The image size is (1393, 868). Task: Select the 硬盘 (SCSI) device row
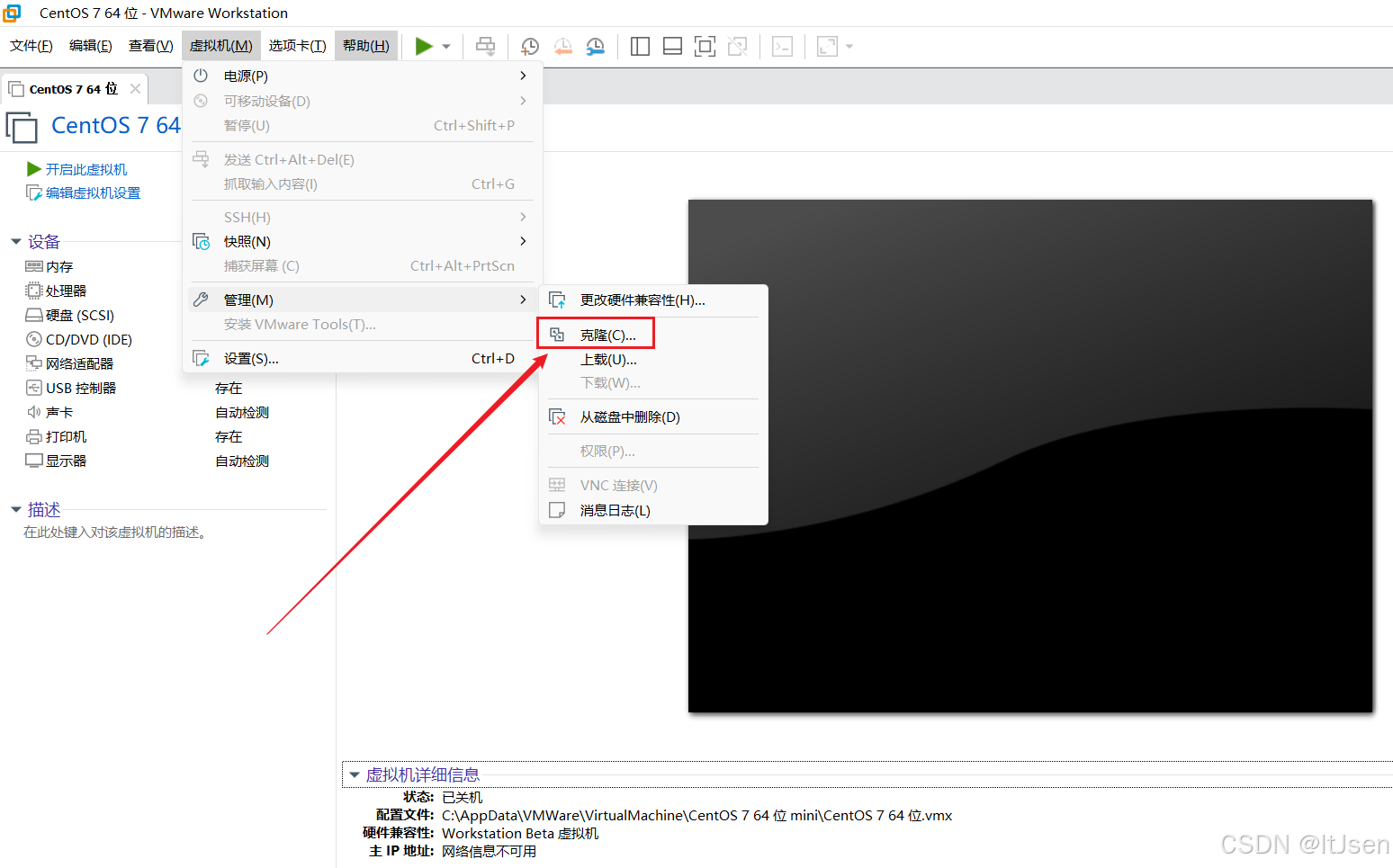pos(80,316)
